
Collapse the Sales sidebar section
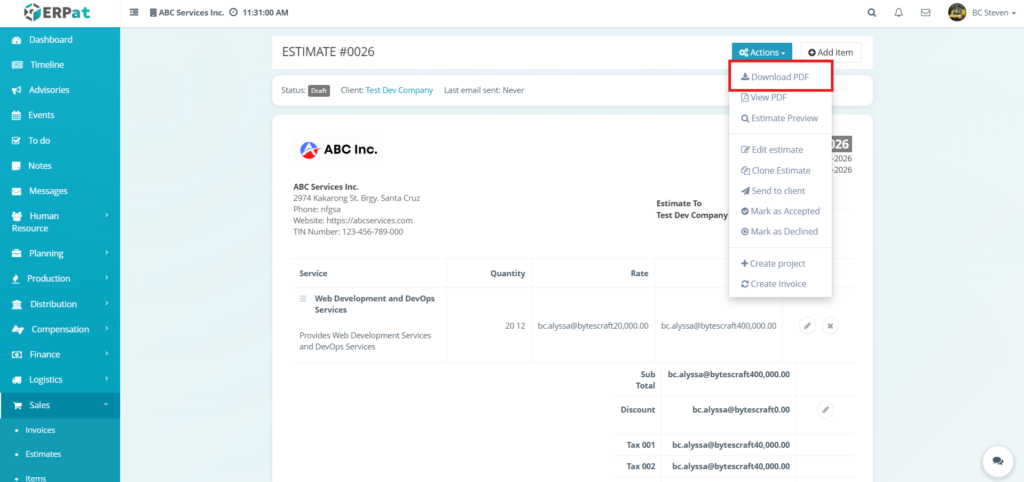(60, 405)
